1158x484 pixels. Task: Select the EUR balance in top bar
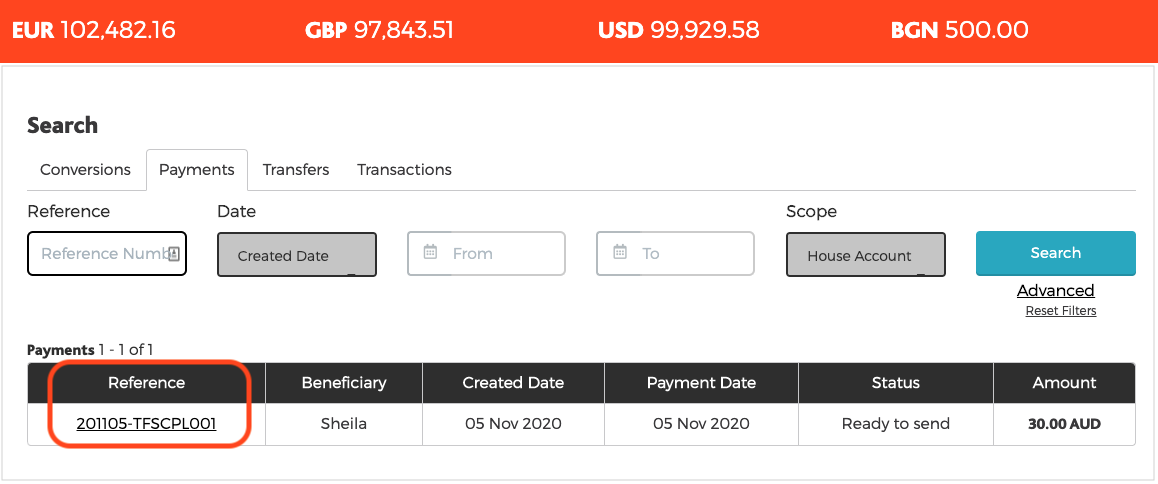tap(94, 30)
